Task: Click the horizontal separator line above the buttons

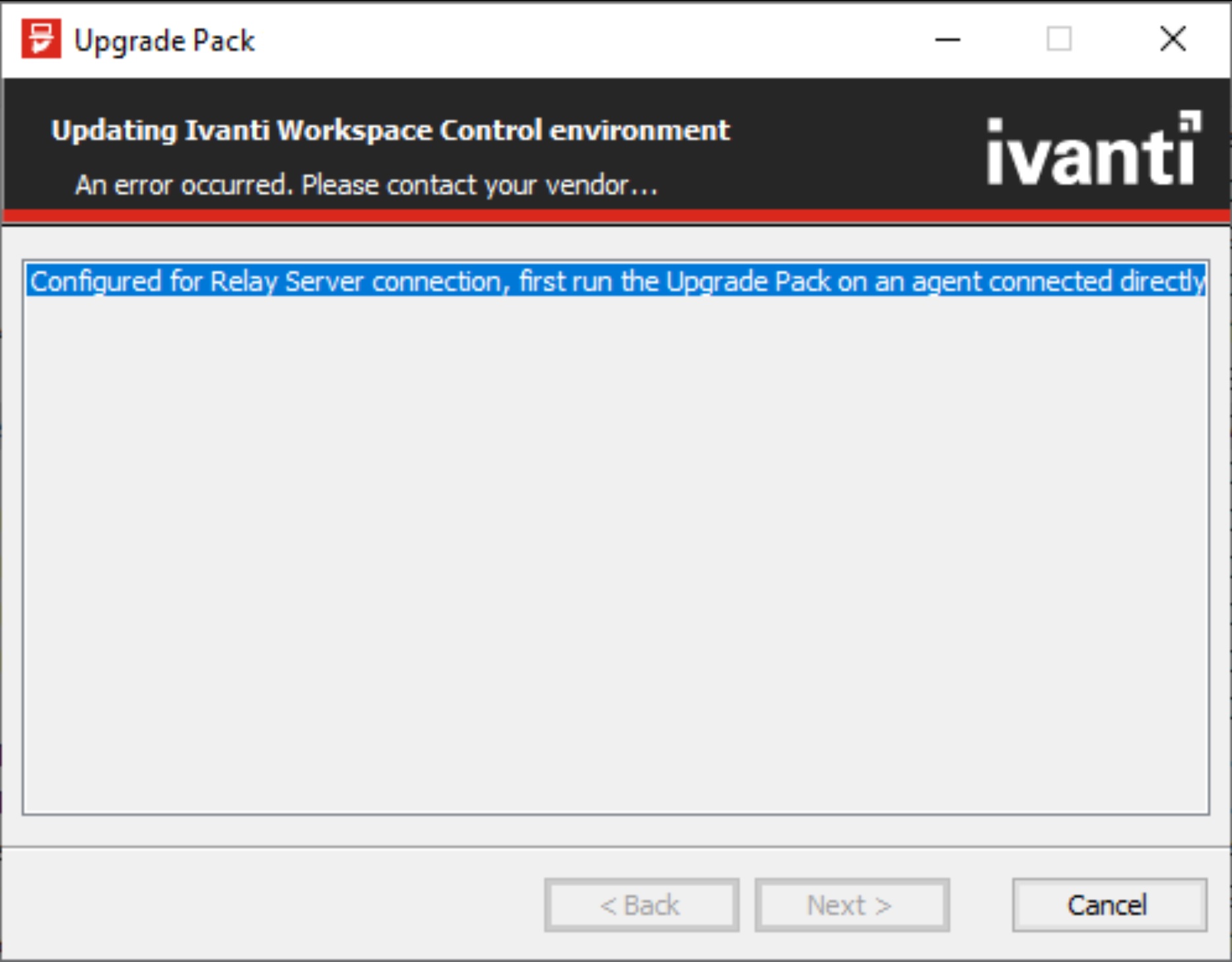Action: point(616,846)
